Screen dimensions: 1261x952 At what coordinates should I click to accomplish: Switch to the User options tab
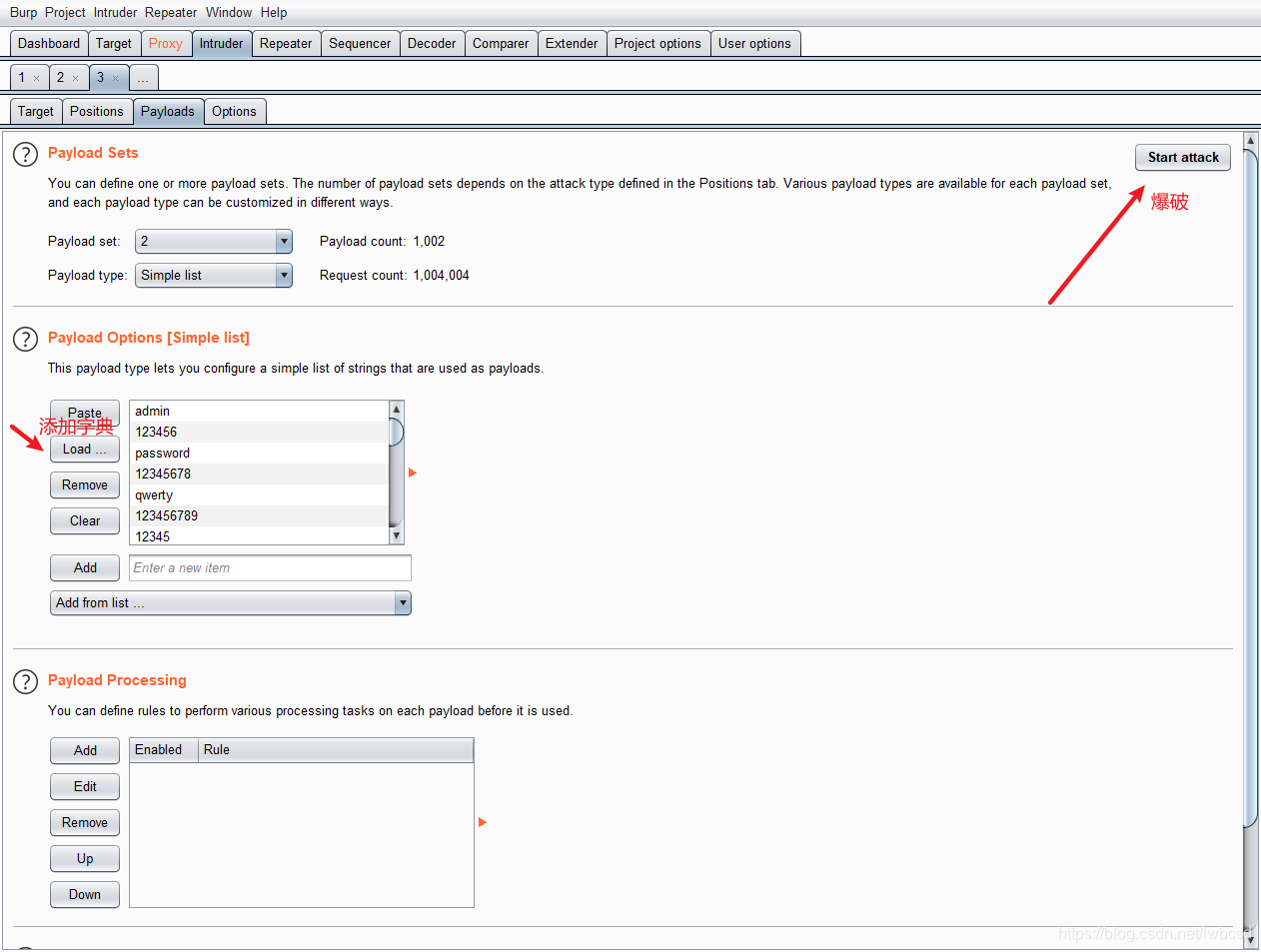pos(754,43)
